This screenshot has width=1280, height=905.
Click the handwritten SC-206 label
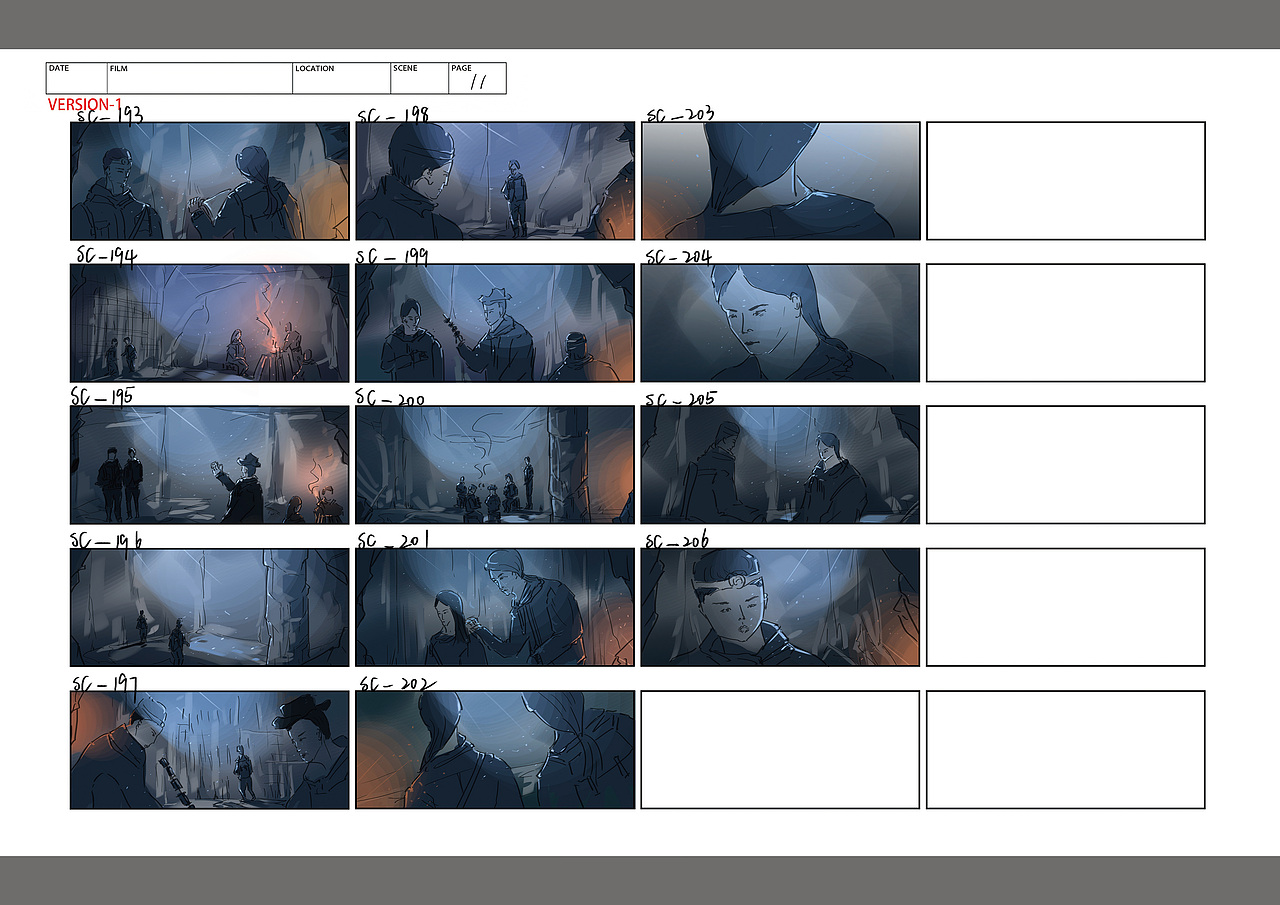[678, 541]
